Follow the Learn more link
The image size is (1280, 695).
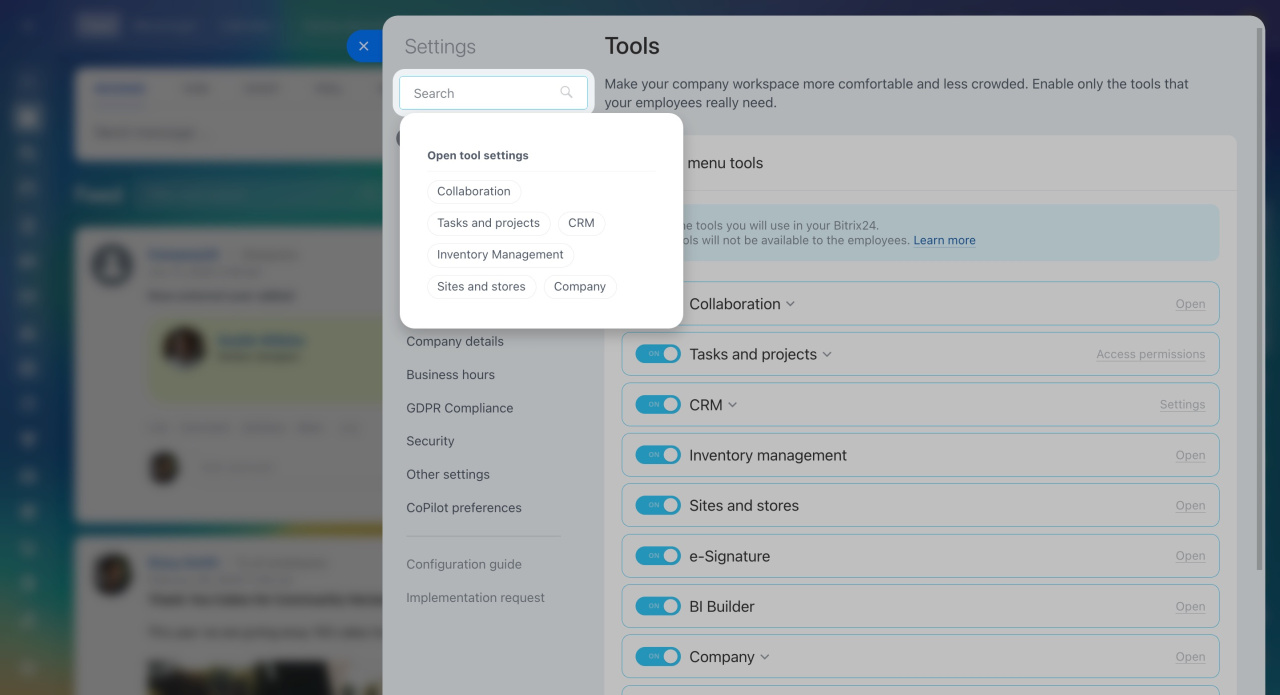point(944,240)
